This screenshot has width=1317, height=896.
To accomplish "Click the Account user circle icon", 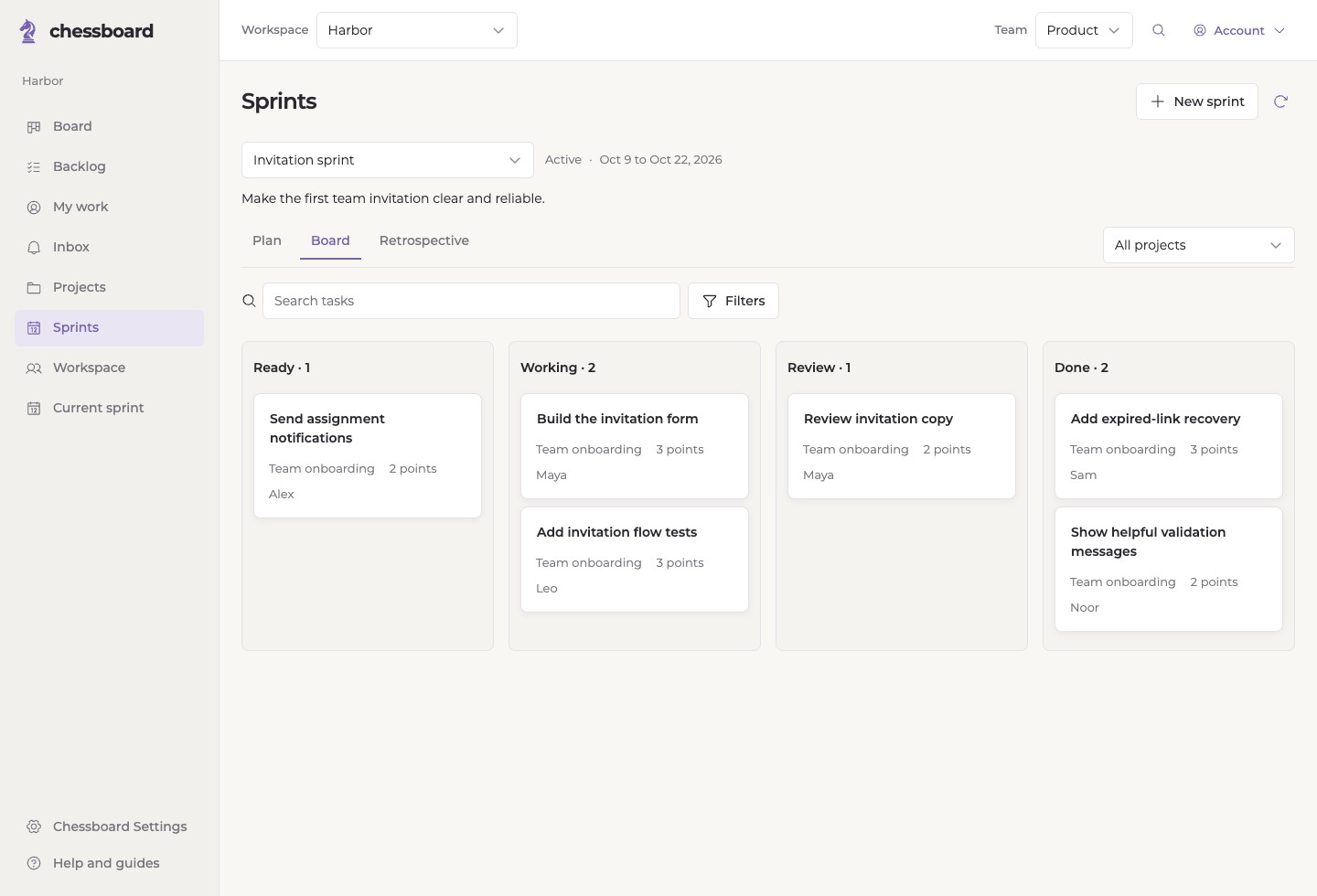I will click(1200, 30).
